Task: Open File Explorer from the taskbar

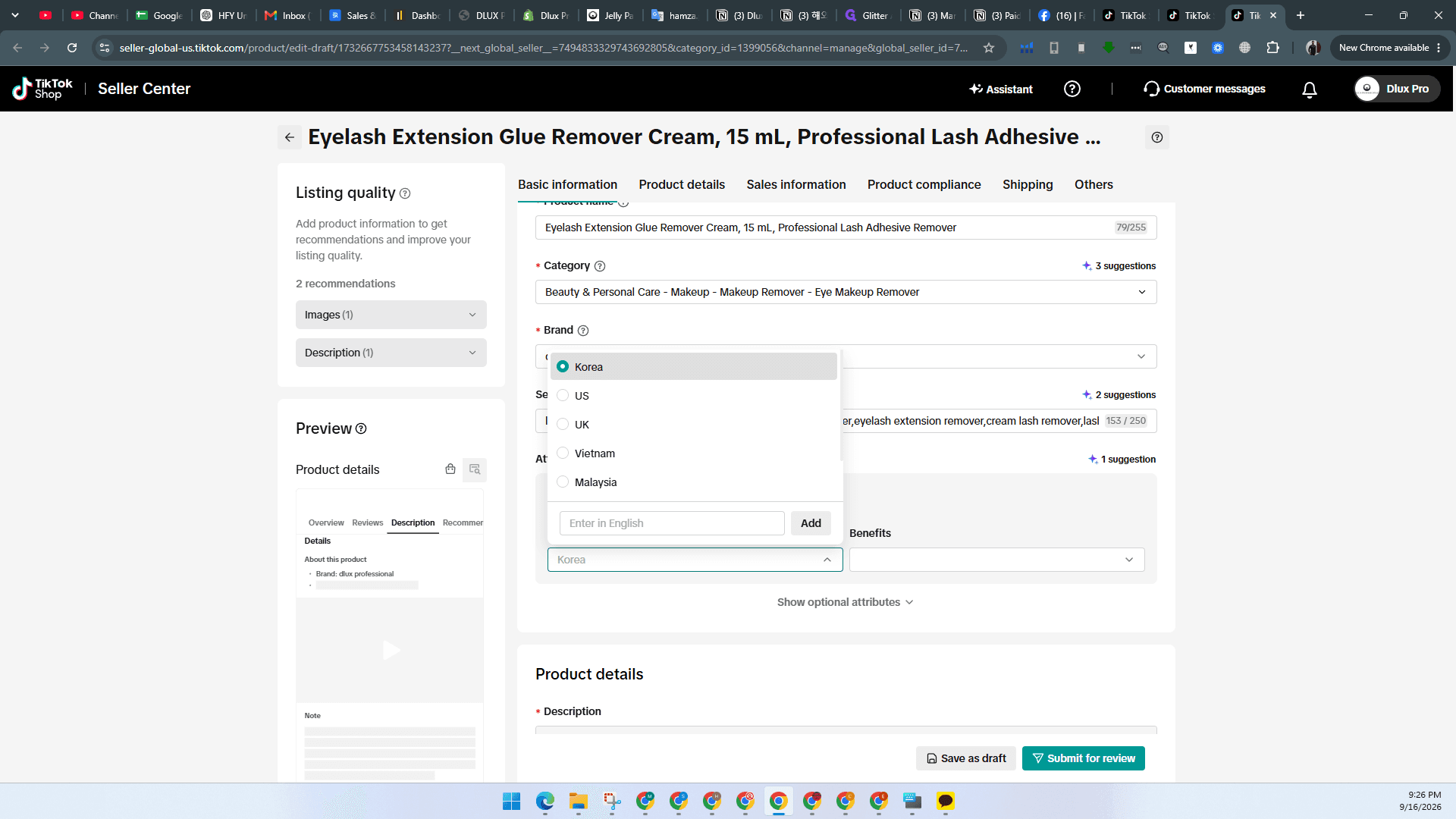Action: (x=579, y=801)
